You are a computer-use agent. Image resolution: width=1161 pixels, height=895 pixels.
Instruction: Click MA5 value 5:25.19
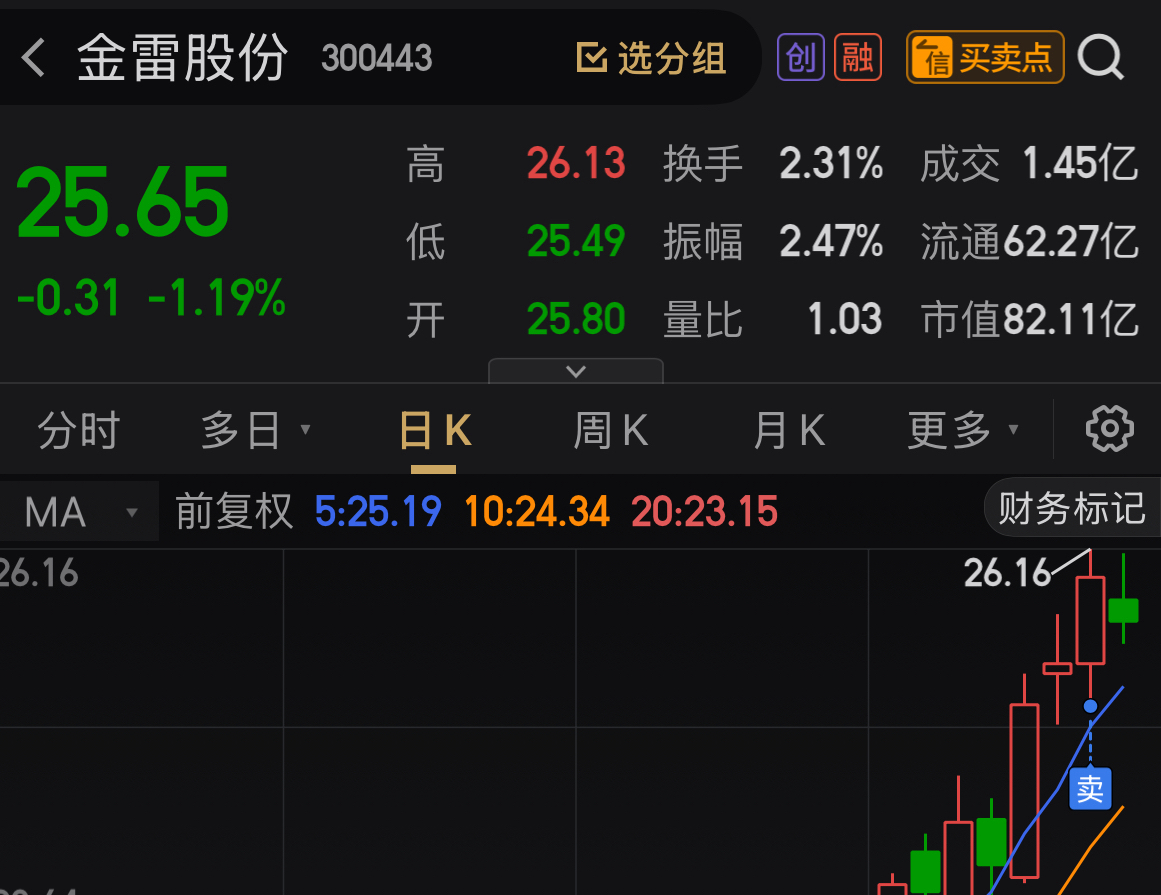click(x=378, y=512)
